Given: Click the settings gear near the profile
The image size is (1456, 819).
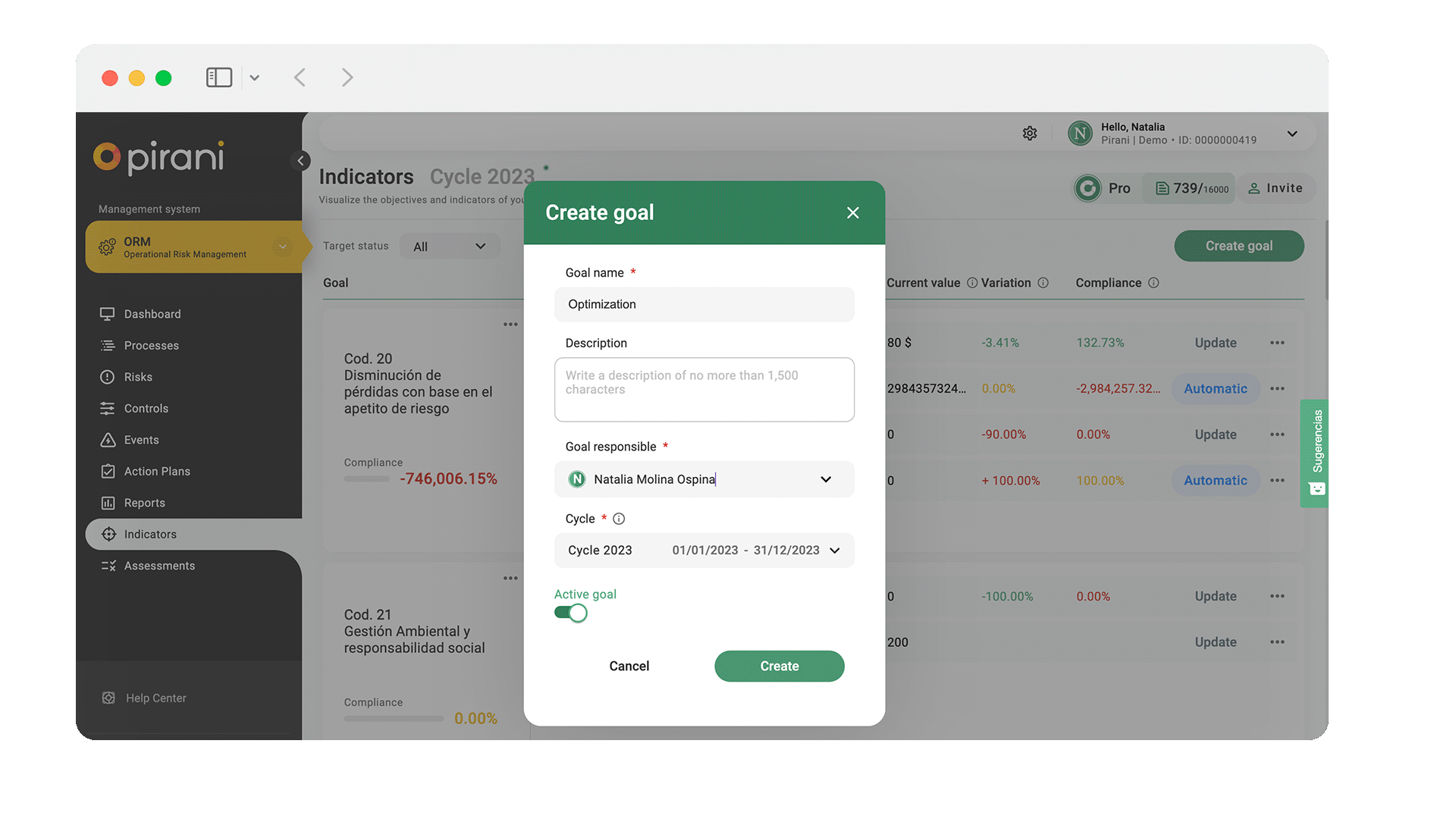Looking at the screenshot, I should tap(1030, 133).
